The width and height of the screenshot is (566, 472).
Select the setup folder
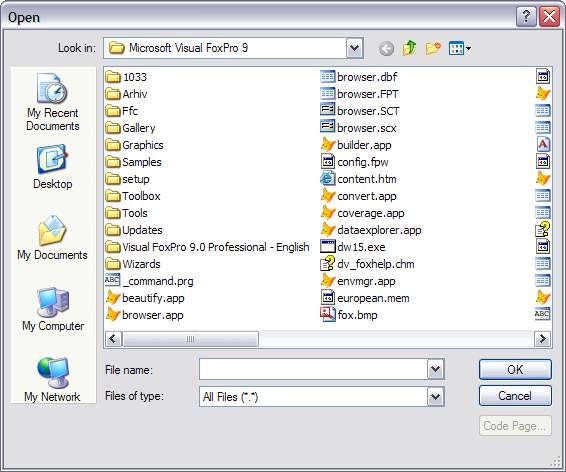(127, 179)
